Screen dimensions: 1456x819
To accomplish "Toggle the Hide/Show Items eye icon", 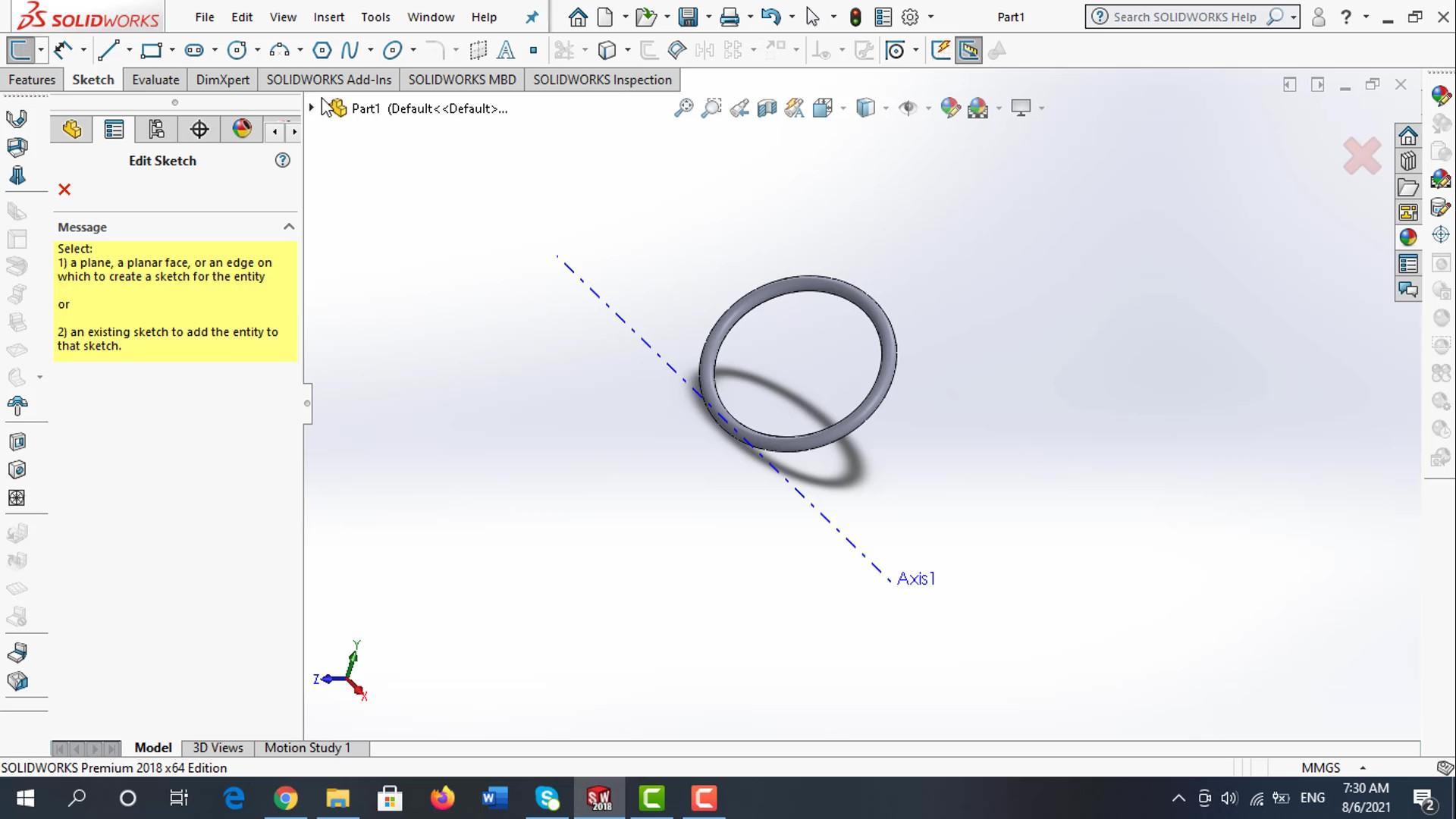I will (x=907, y=108).
